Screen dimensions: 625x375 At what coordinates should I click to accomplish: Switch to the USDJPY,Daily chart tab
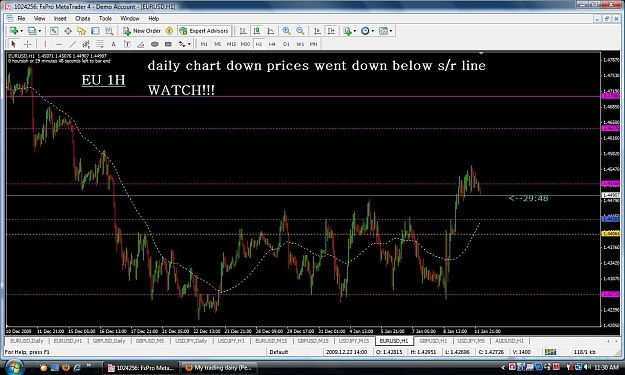[191, 341]
